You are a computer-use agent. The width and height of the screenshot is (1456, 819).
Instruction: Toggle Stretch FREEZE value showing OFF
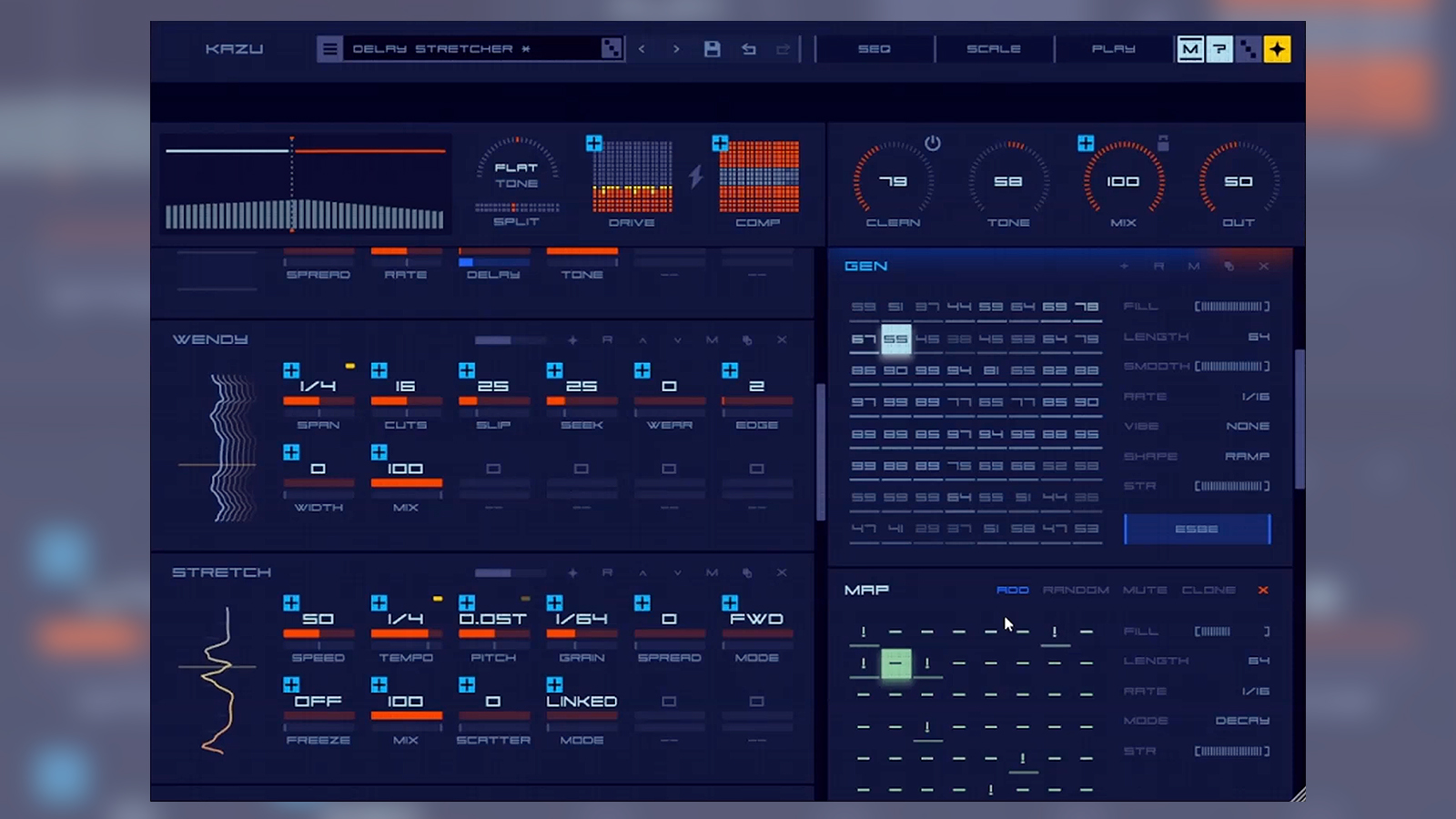[318, 702]
